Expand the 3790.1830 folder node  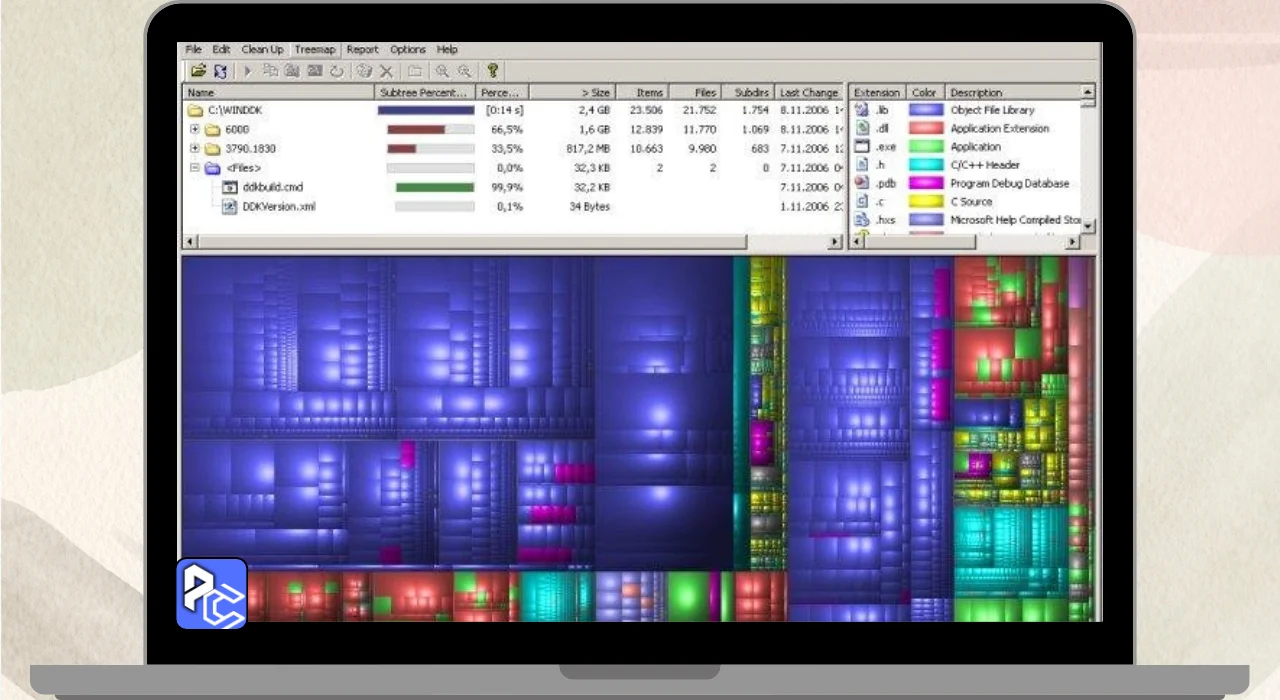click(x=195, y=149)
